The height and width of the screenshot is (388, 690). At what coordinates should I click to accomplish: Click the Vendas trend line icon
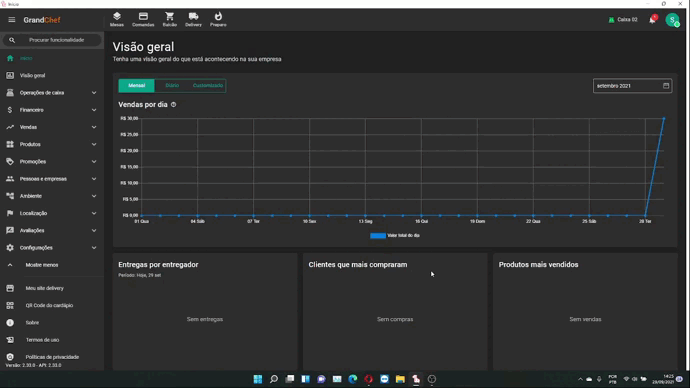[x=10, y=127]
